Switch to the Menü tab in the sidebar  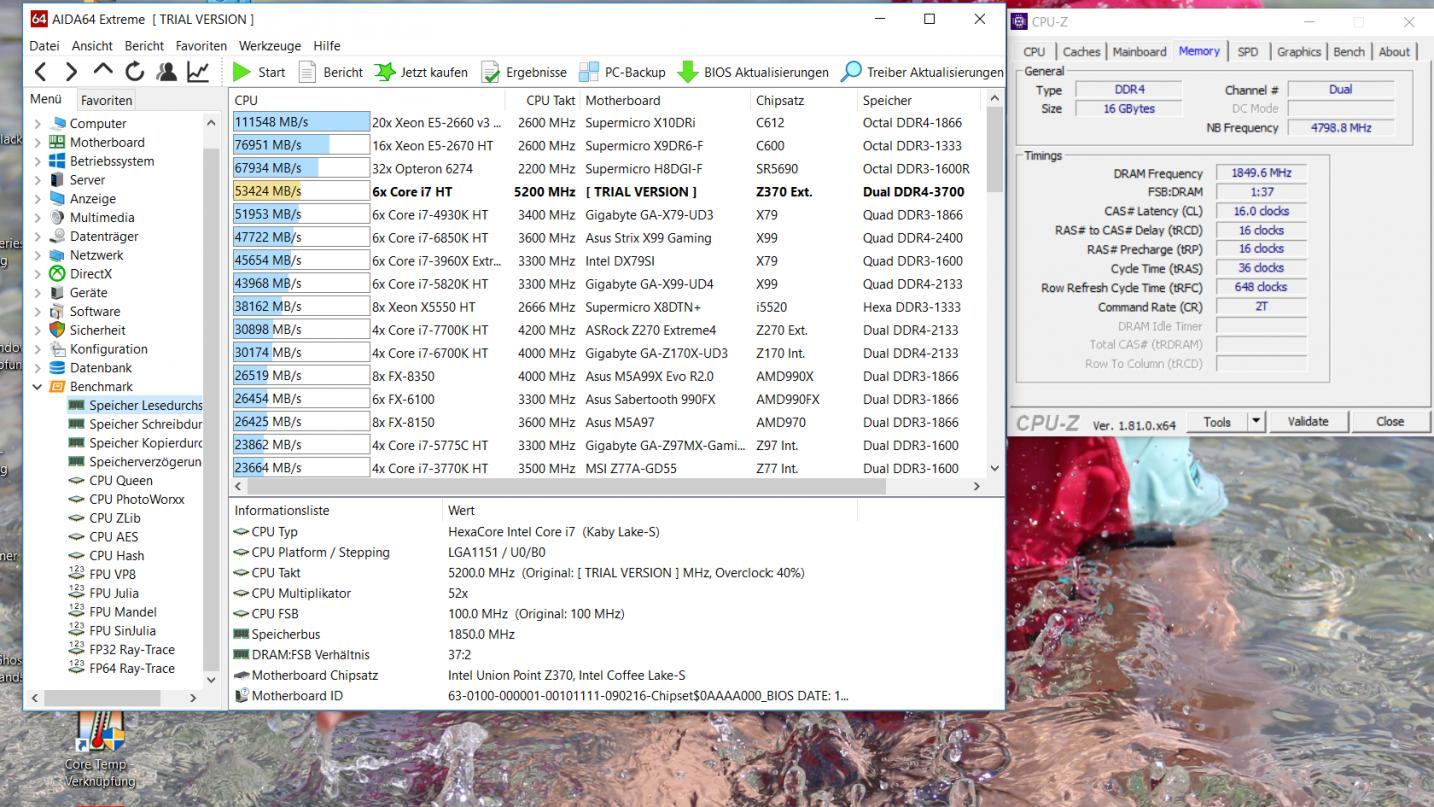(x=46, y=99)
